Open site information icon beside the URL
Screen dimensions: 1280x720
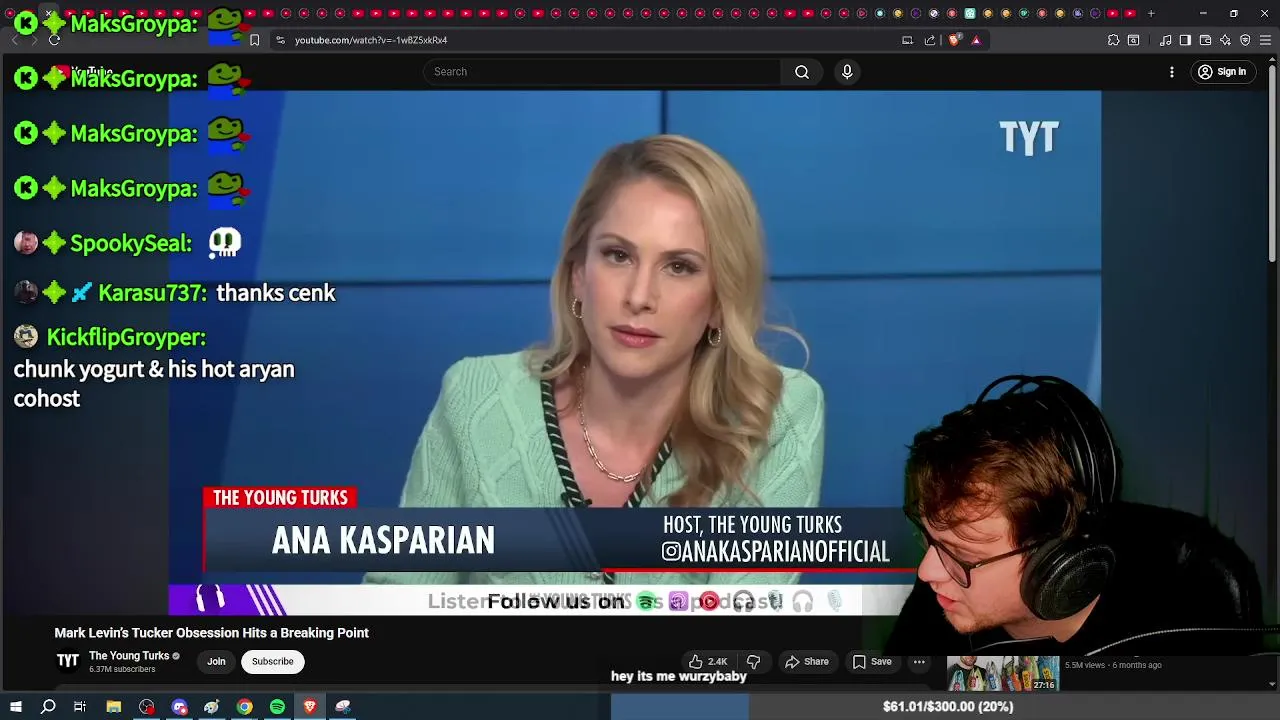pyautogui.click(x=280, y=40)
